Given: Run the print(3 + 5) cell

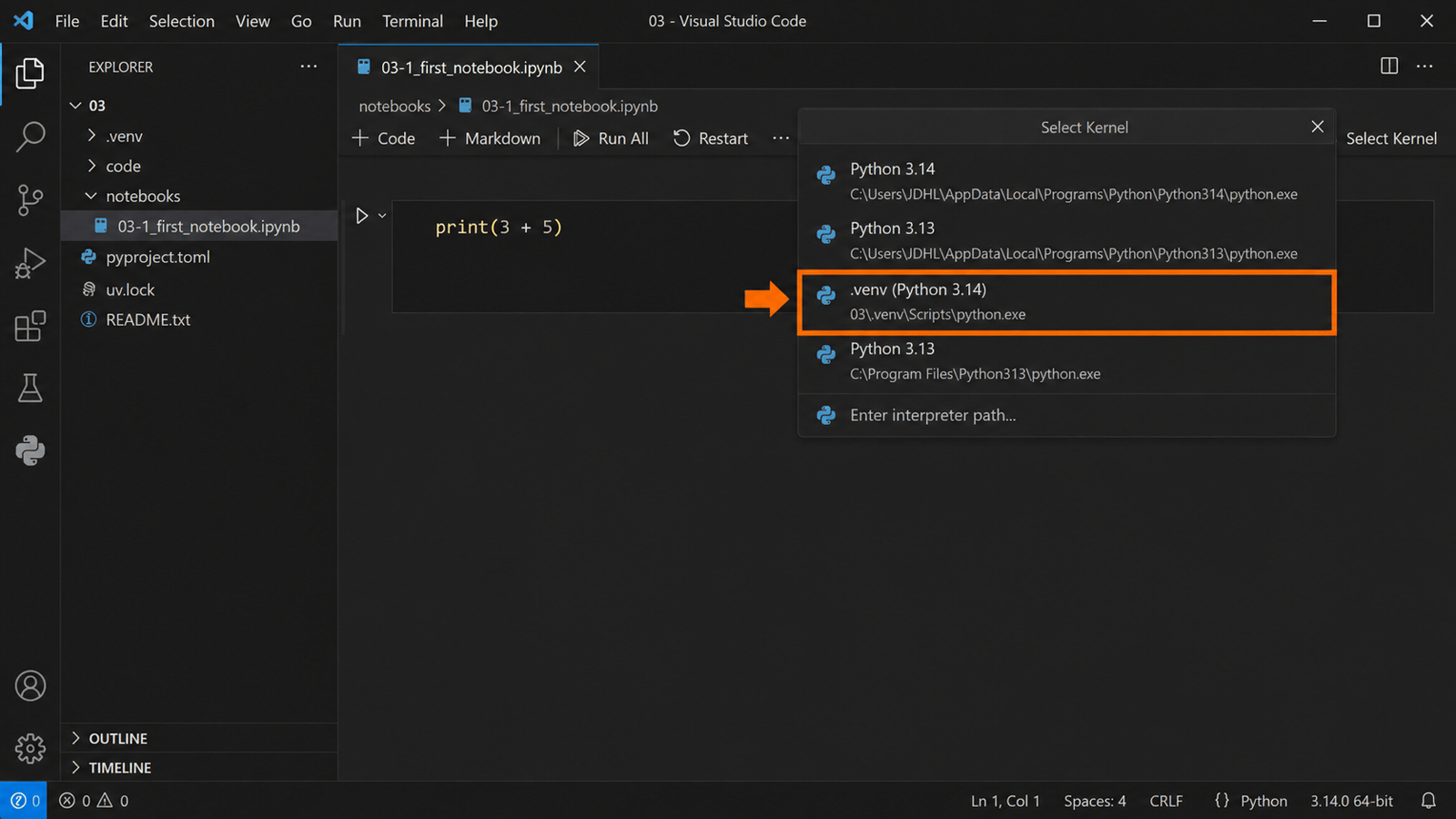Looking at the screenshot, I should pyautogui.click(x=361, y=216).
